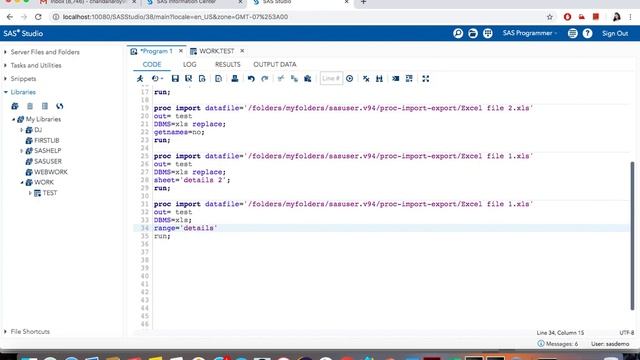
Task: Click the properties icon in the Libraries pane
Action: click(x=45, y=106)
